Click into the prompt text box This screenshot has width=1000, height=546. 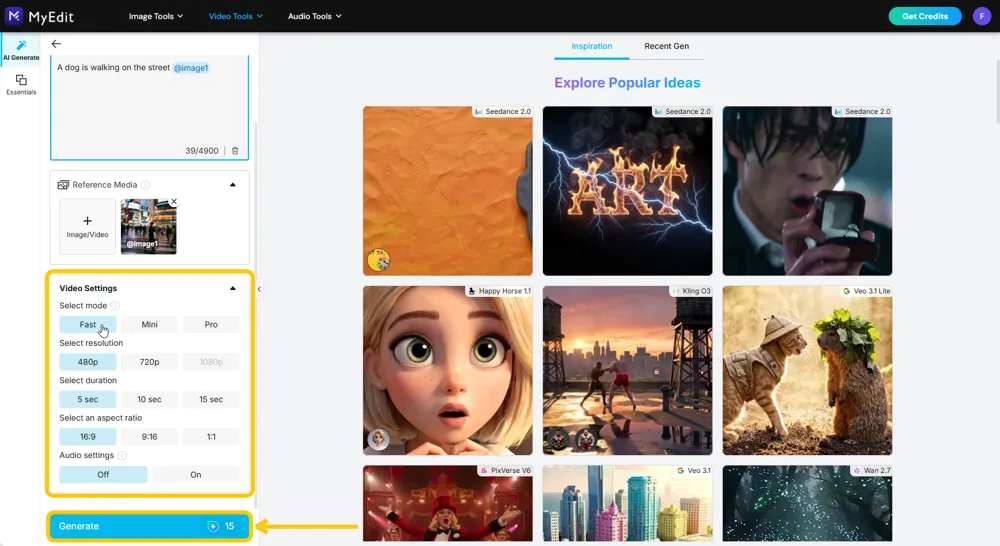pyautogui.click(x=149, y=107)
